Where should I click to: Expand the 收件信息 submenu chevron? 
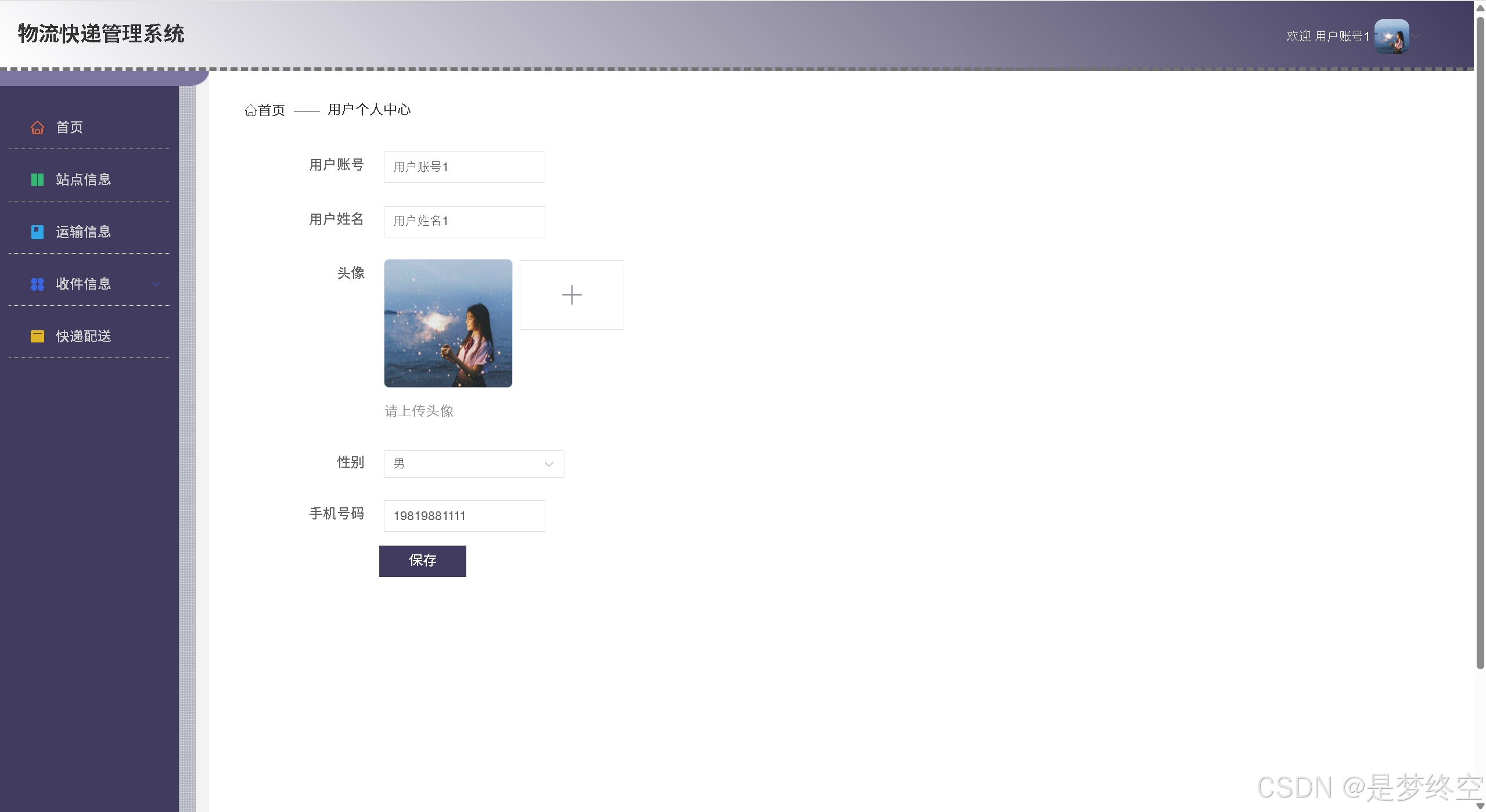[156, 284]
